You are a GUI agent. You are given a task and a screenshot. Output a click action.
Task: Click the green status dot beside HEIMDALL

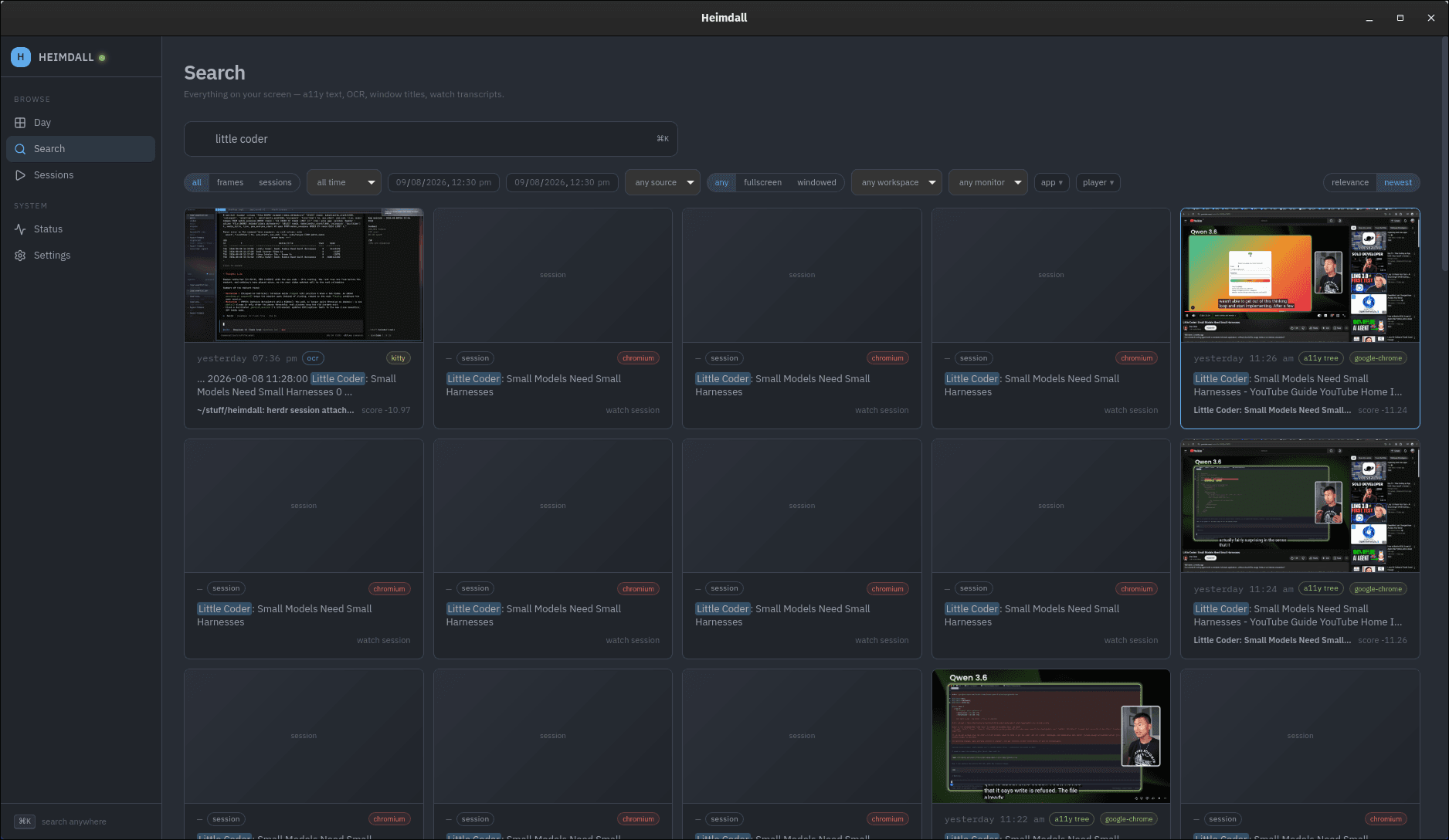[102, 58]
